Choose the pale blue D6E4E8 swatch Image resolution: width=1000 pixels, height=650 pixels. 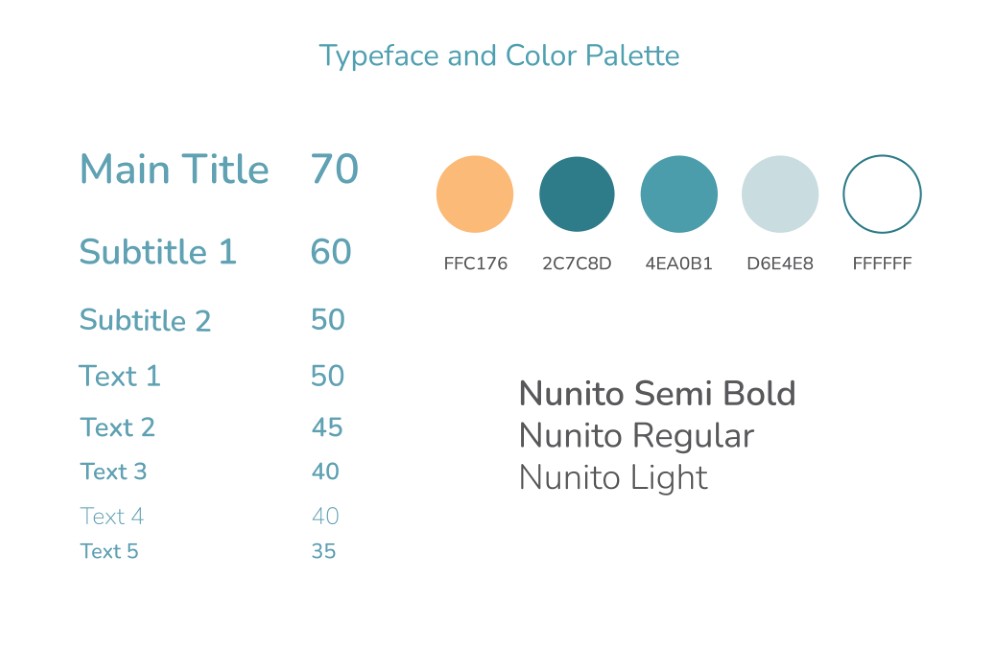tap(780, 194)
